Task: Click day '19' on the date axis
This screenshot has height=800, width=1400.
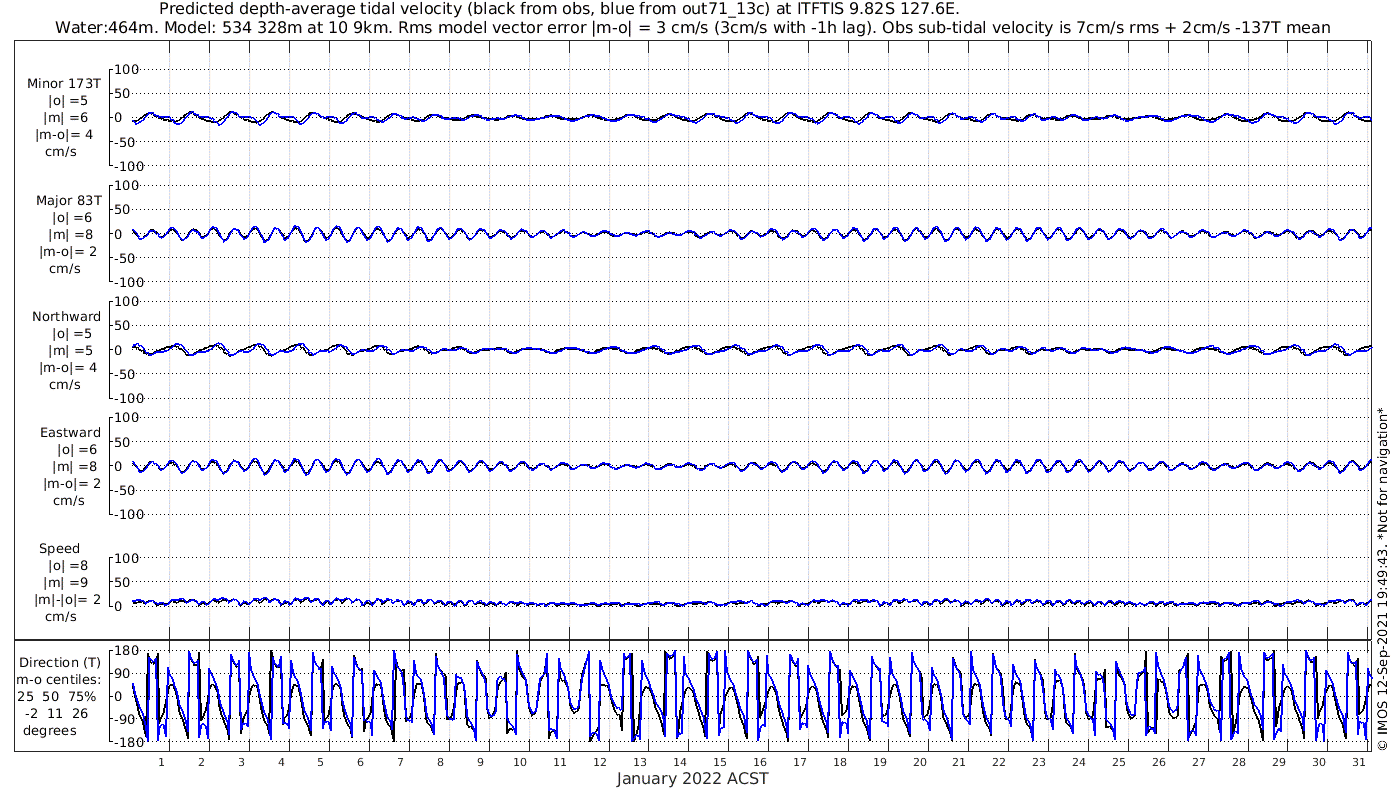Action: coord(879,762)
